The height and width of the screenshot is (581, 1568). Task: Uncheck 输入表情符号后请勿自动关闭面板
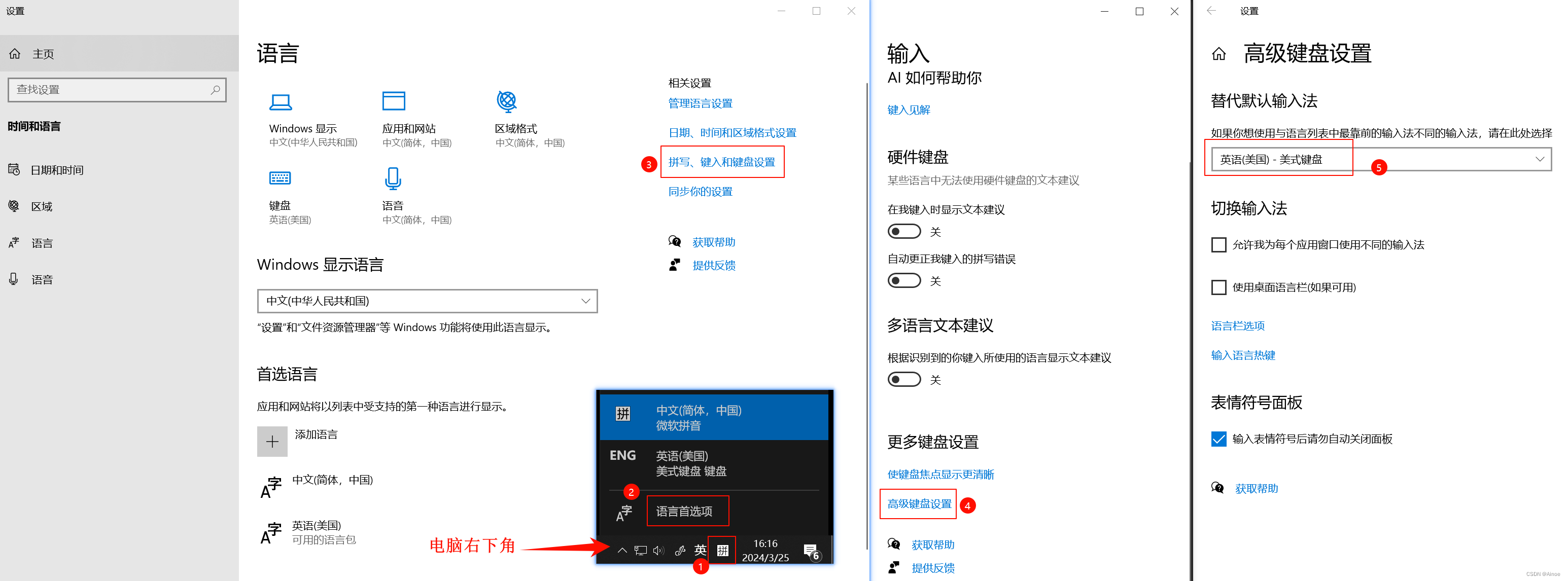(x=1218, y=439)
